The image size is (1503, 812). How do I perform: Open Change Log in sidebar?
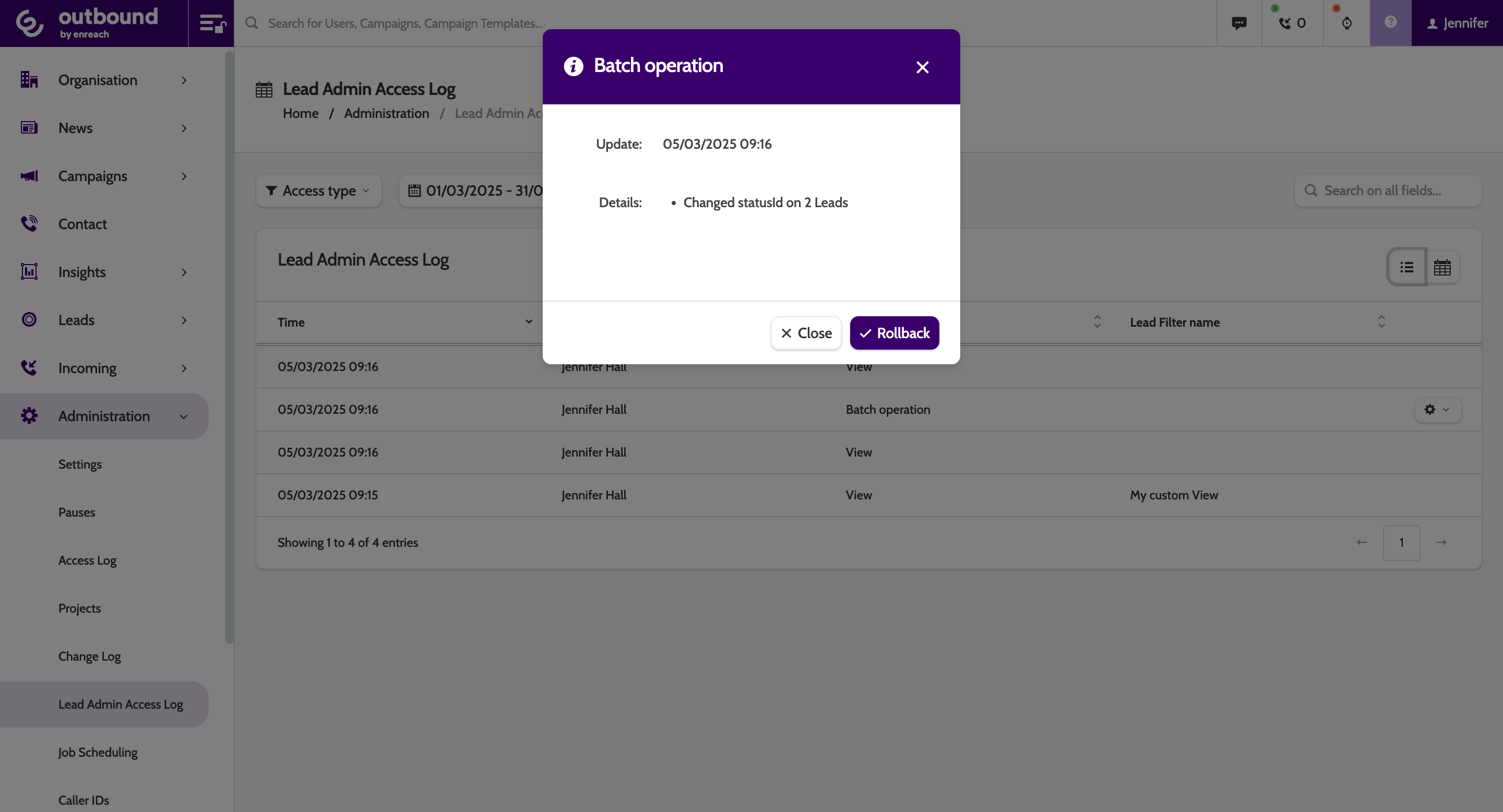tap(89, 656)
